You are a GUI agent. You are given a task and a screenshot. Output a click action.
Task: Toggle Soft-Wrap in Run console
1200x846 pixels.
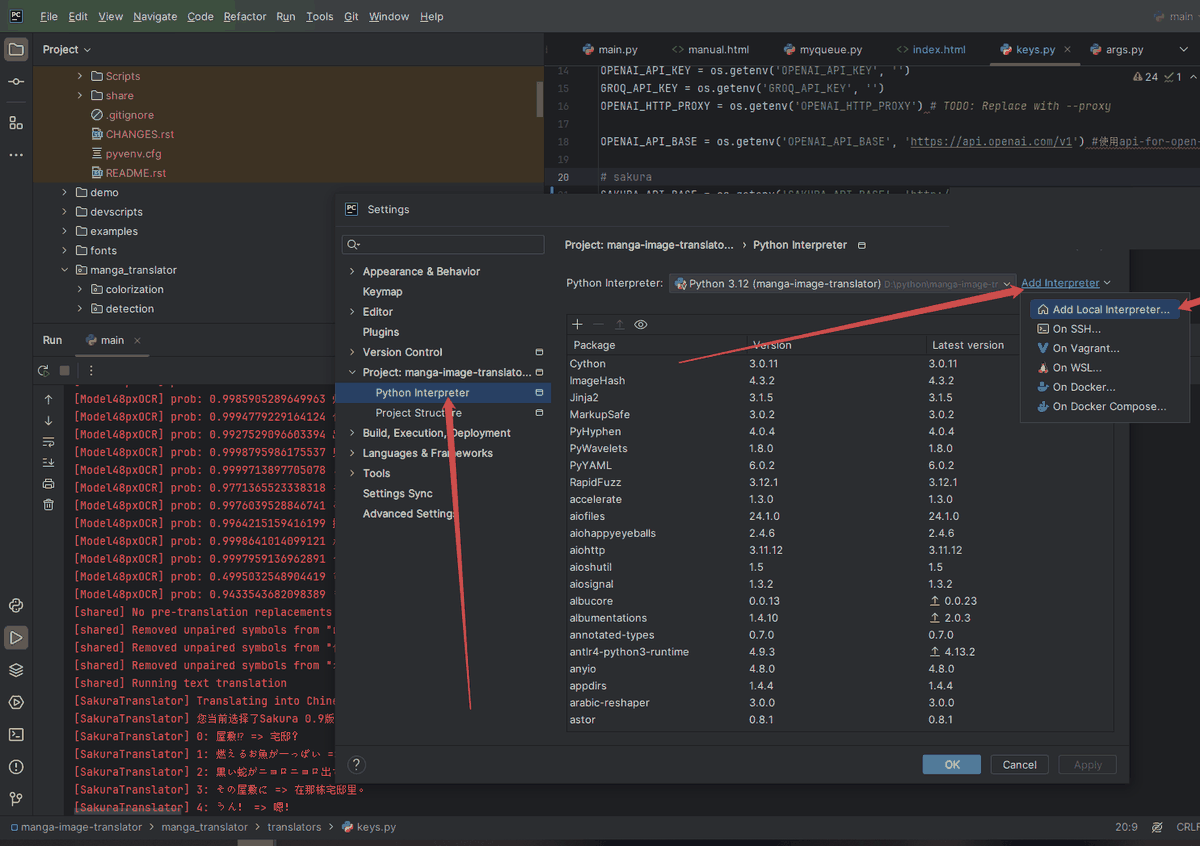click(x=48, y=441)
